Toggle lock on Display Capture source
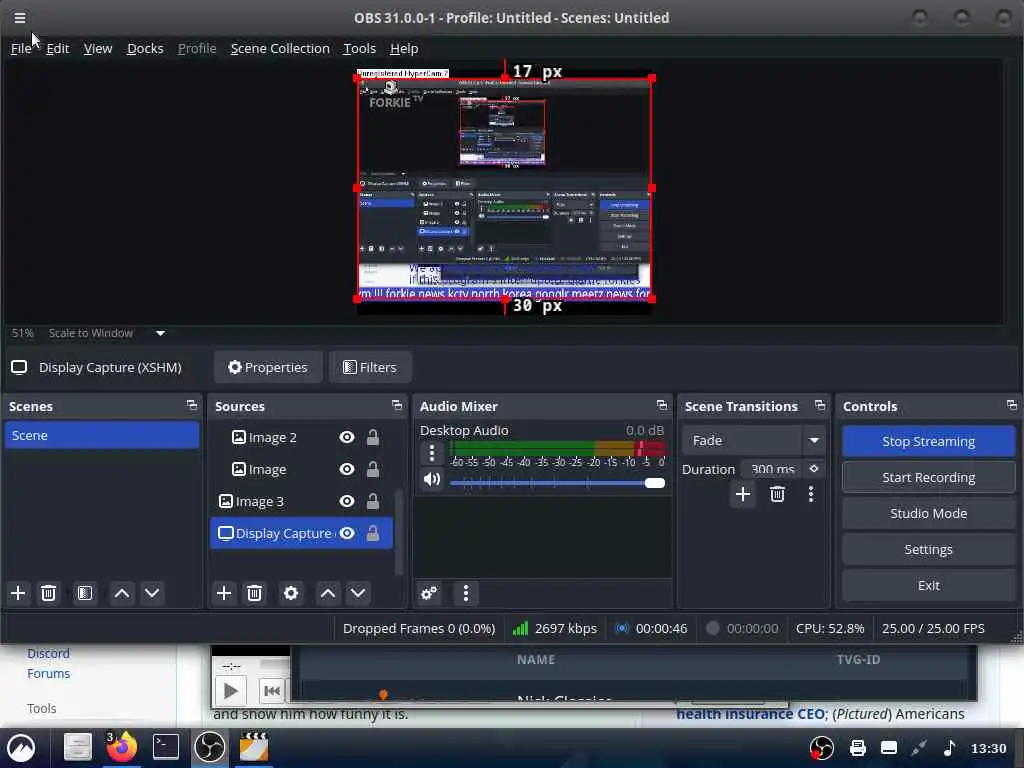 point(373,533)
